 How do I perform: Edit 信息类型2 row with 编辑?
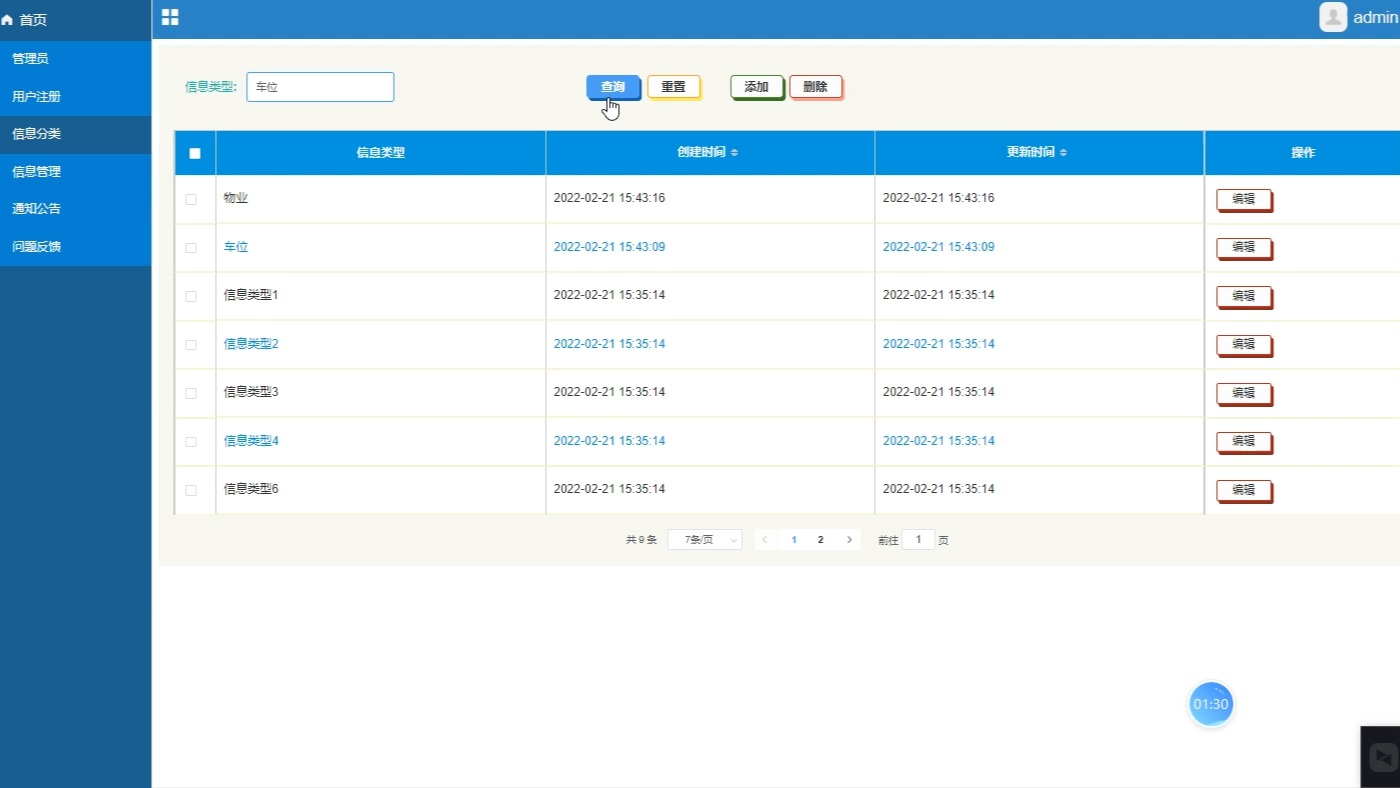[x=1244, y=345]
